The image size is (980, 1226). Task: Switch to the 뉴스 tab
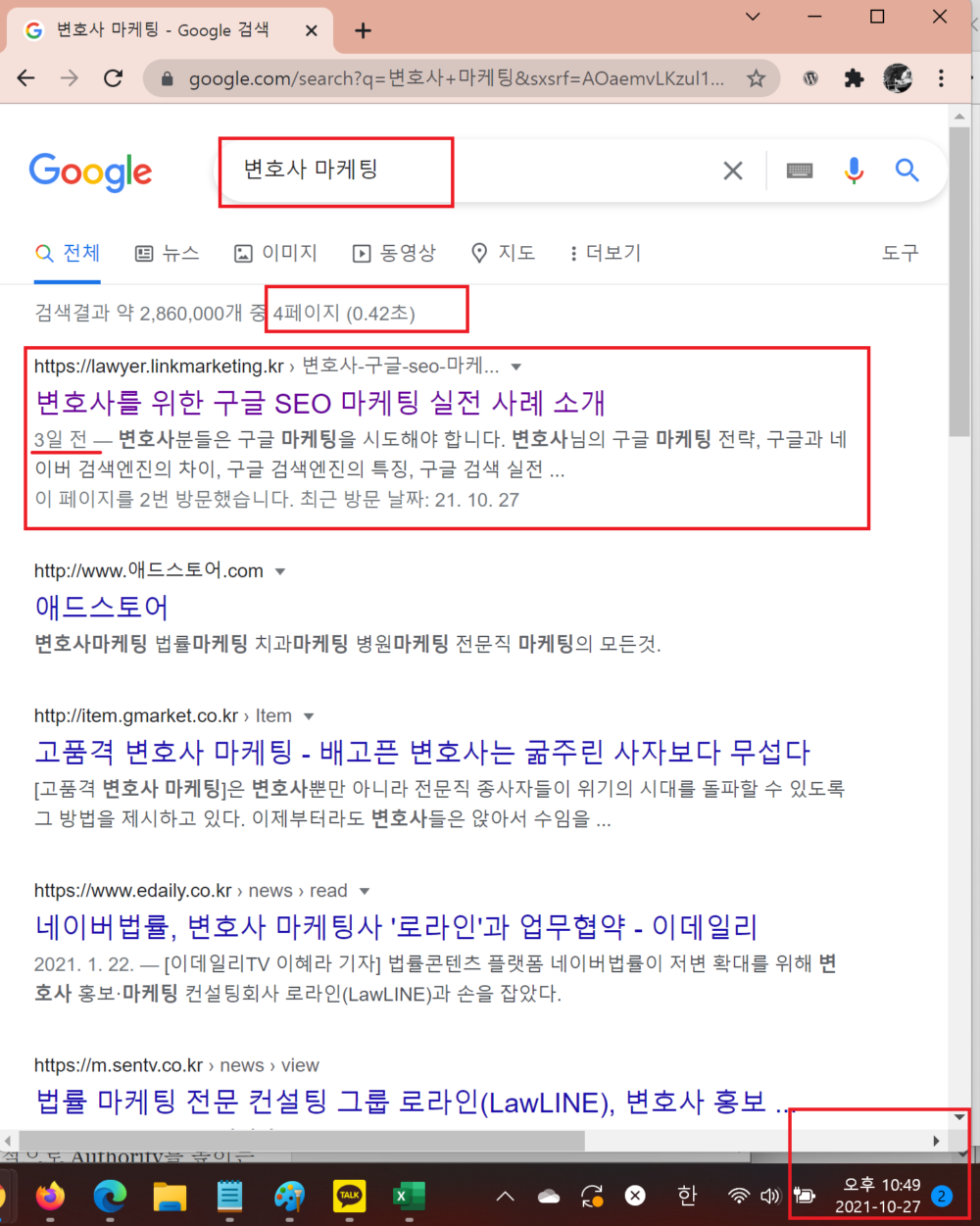(167, 254)
